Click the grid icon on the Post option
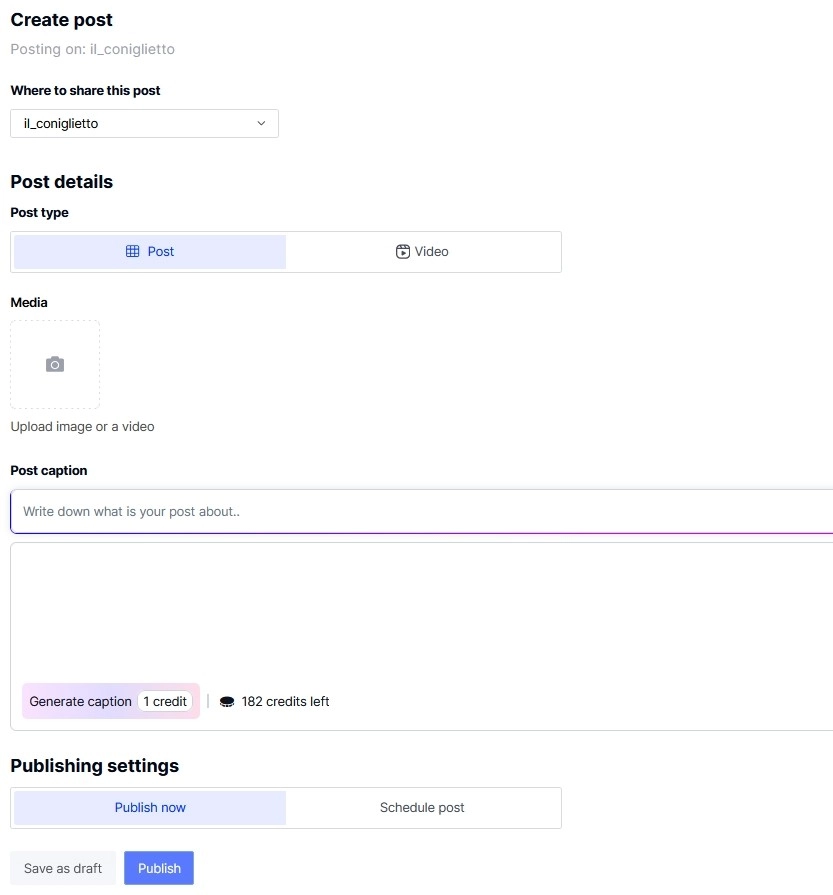This screenshot has width=833, height=895. click(x=132, y=252)
